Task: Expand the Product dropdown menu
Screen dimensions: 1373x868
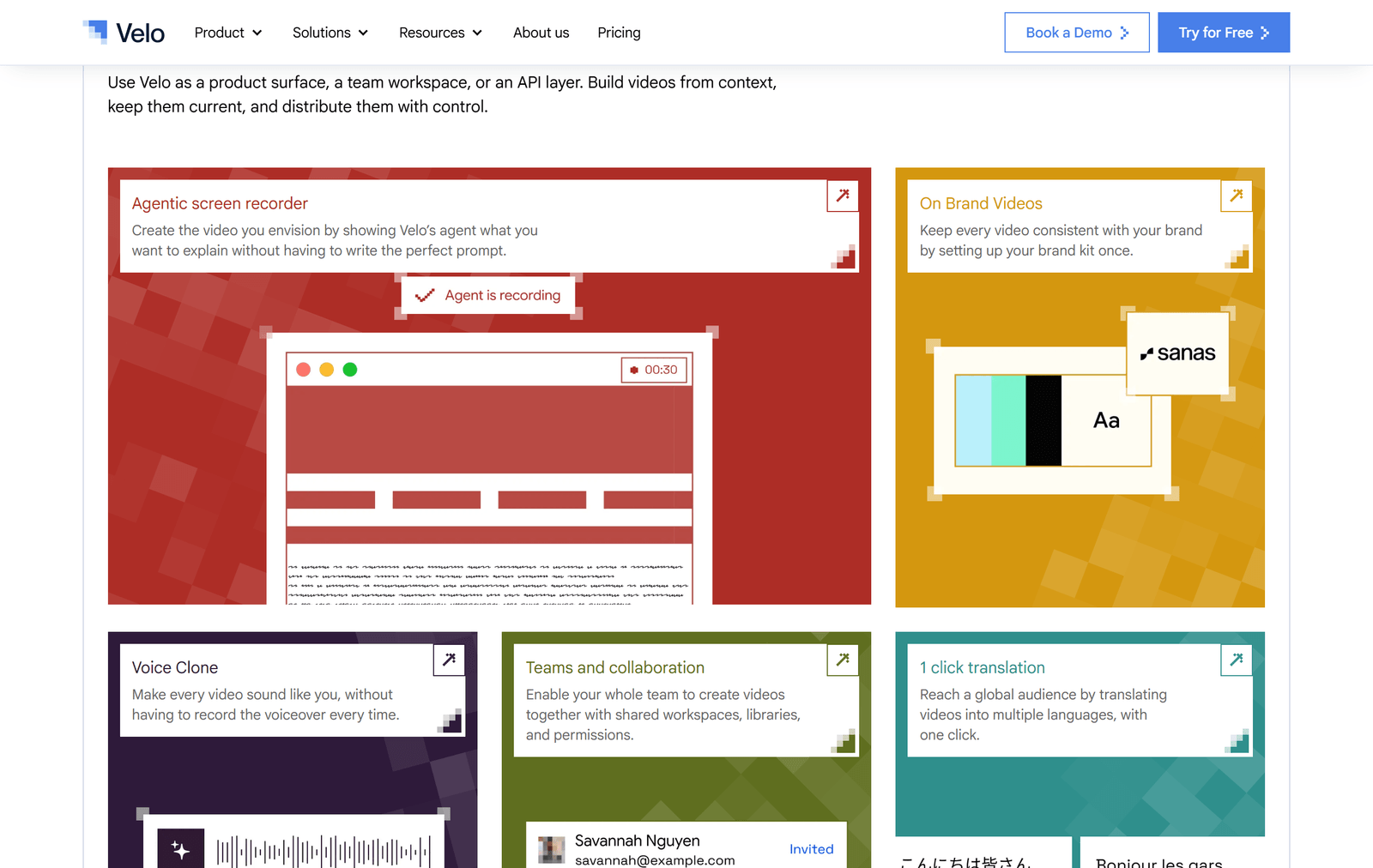Action: point(228,33)
